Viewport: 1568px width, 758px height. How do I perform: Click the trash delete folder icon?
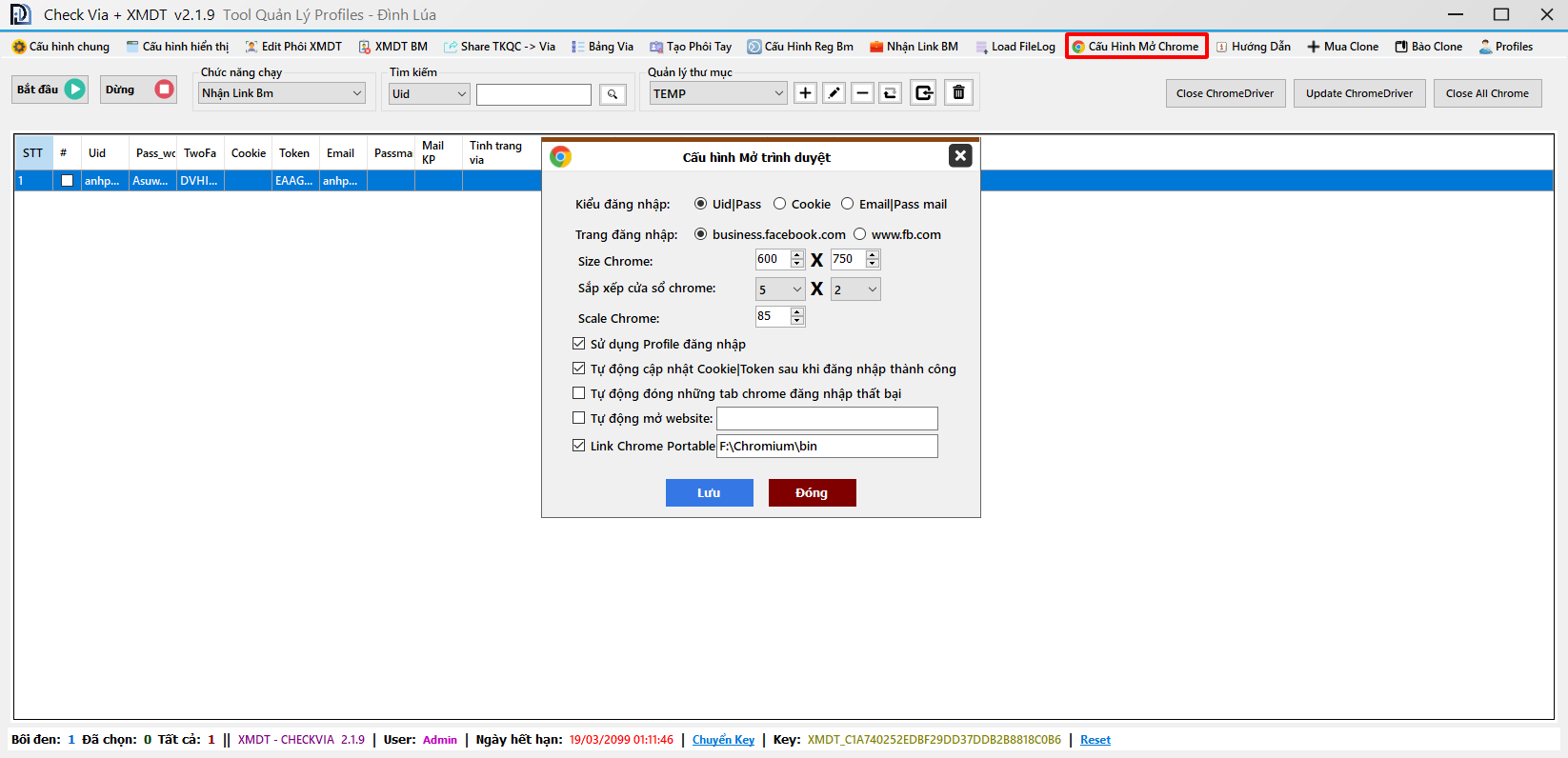pos(958,92)
